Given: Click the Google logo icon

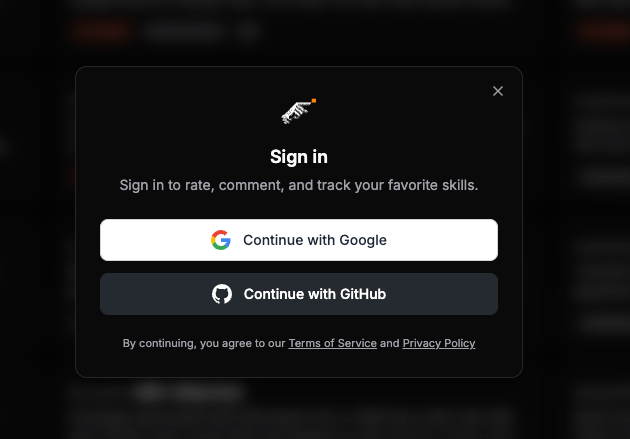Looking at the screenshot, I should [x=221, y=240].
